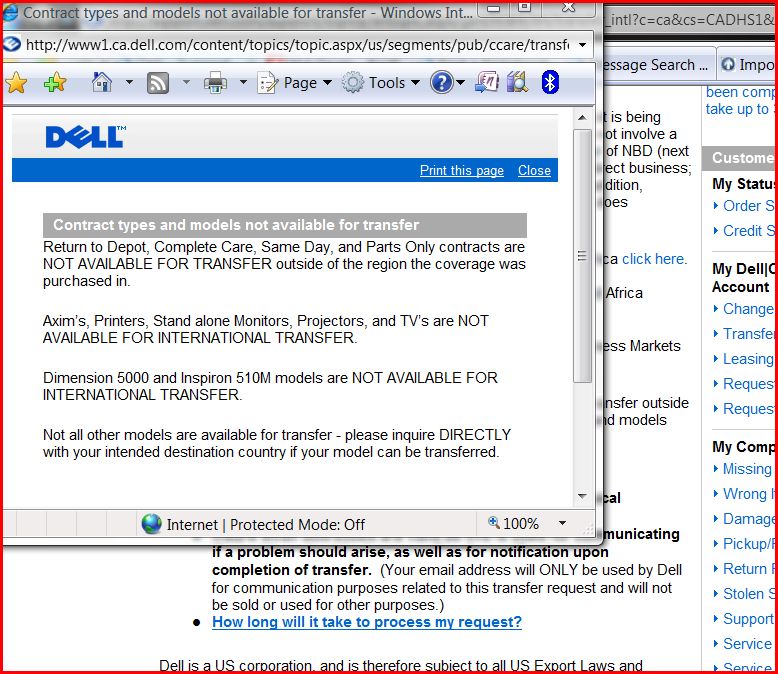This screenshot has width=778, height=674.
Task: Click the vertical scrollbar thumb in the popup
Action: coord(583,256)
